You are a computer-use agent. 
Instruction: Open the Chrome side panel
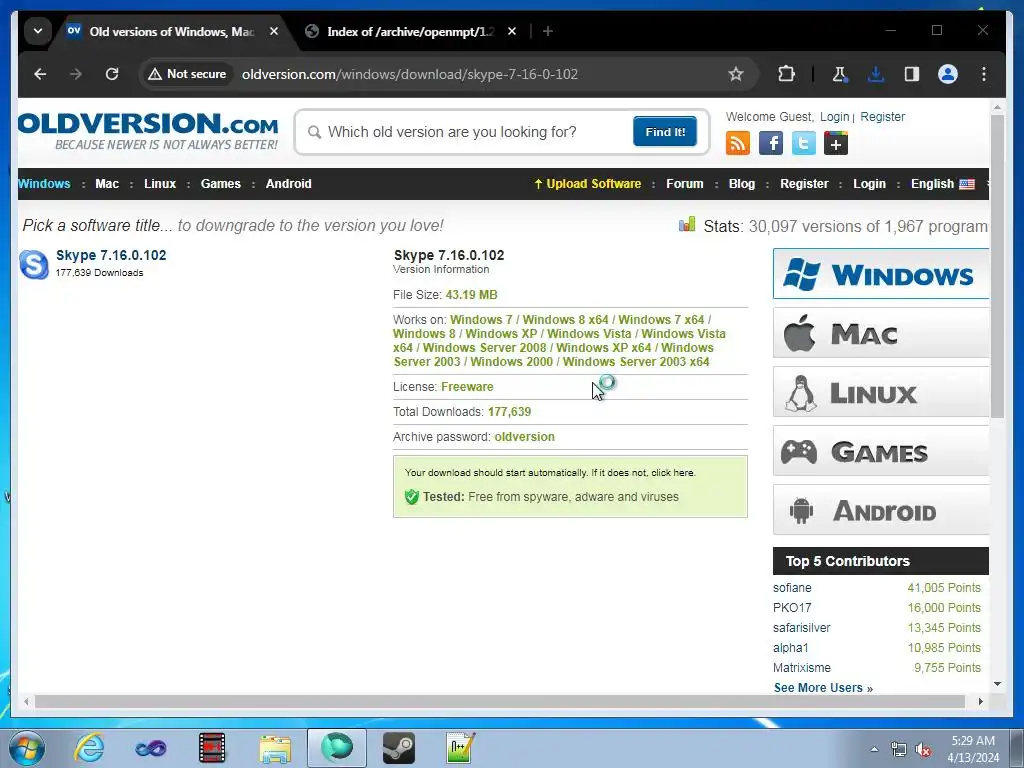coord(912,74)
